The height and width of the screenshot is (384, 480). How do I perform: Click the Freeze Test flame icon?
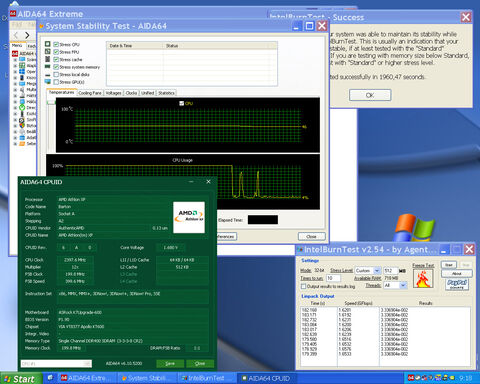pyautogui.click(x=423, y=279)
